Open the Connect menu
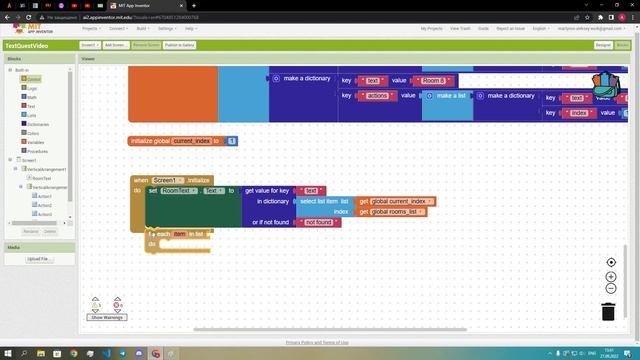The width and height of the screenshot is (640, 360). point(118,29)
